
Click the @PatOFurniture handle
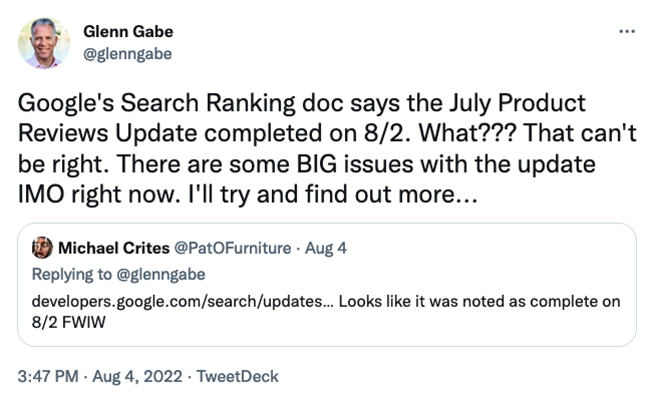click(x=233, y=248)
